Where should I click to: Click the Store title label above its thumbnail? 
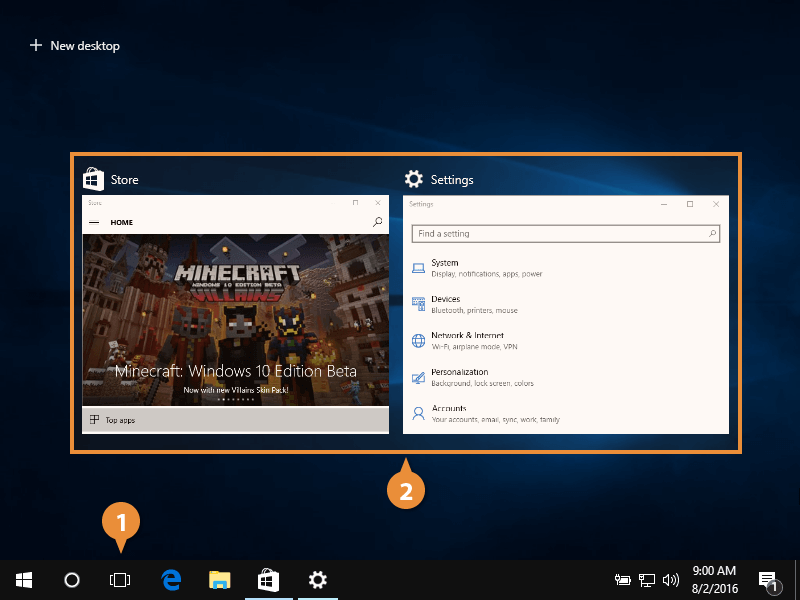[124, 180]
